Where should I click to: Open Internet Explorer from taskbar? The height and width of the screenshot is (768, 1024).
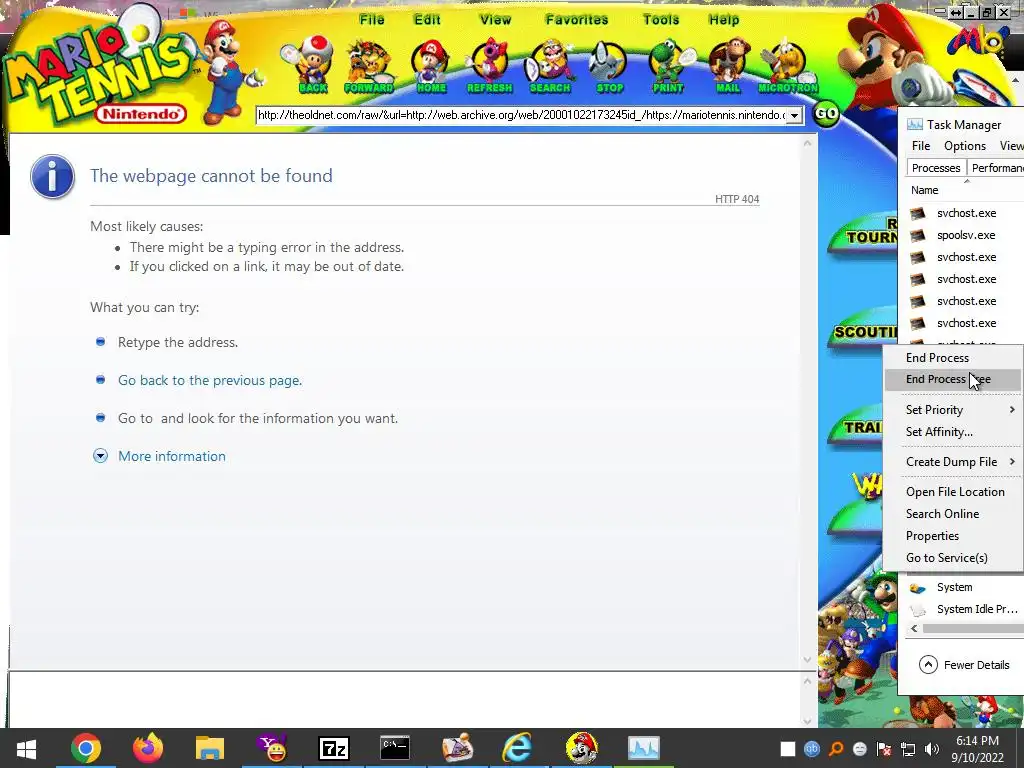click(x=518, y=748)
